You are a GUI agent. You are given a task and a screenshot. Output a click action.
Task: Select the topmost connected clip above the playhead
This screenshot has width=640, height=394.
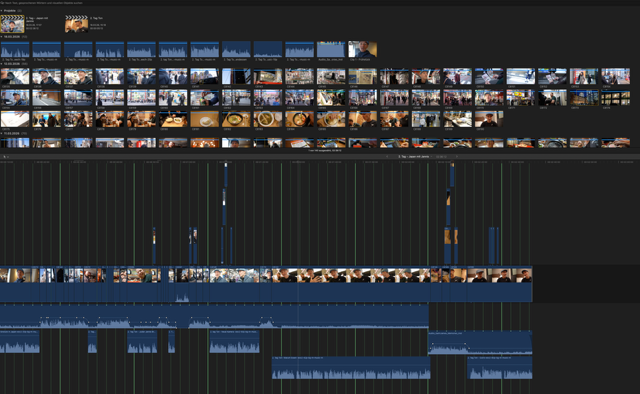coord(226,175)
